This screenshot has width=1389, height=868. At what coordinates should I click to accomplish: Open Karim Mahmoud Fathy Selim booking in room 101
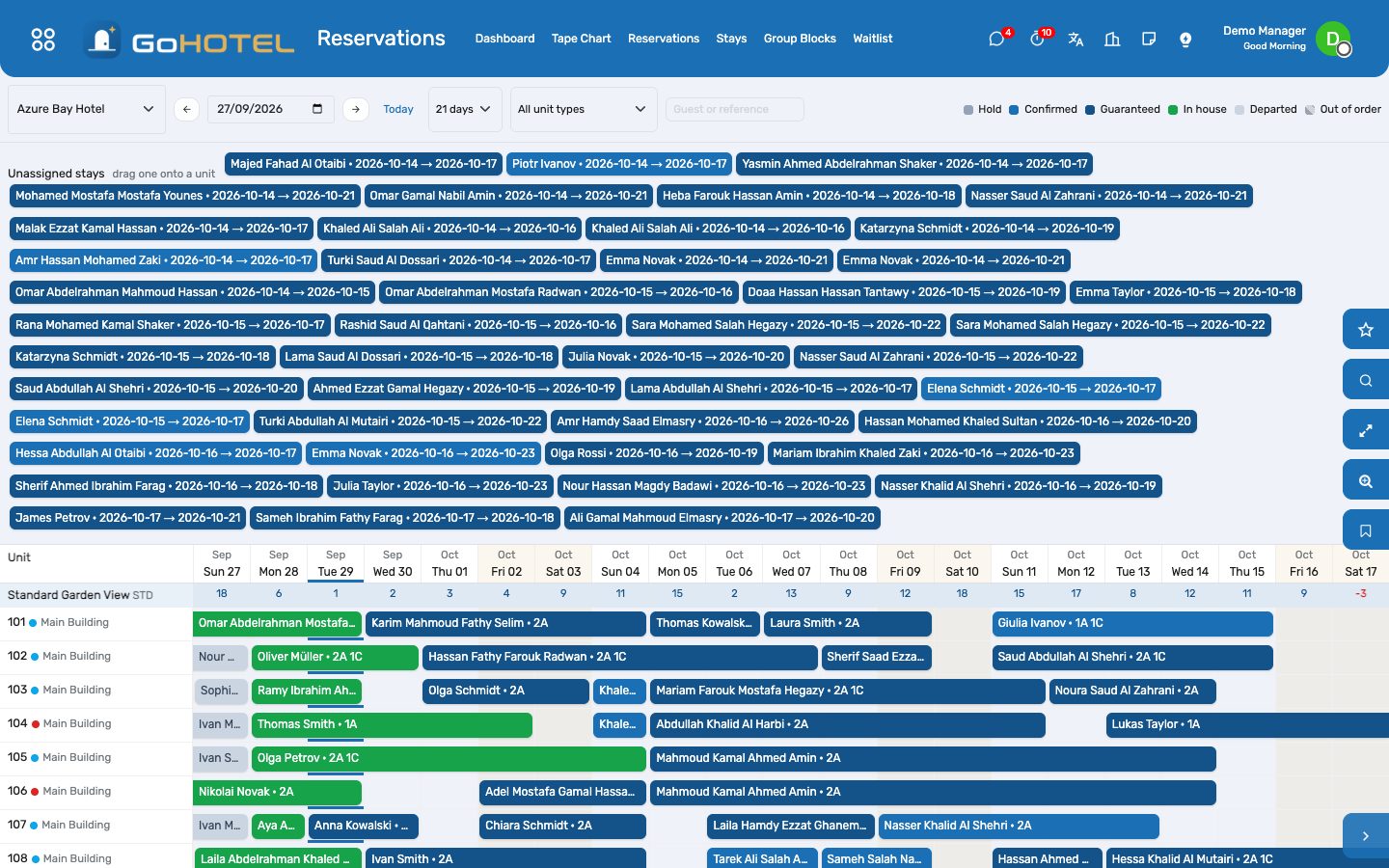pos(505,623)
